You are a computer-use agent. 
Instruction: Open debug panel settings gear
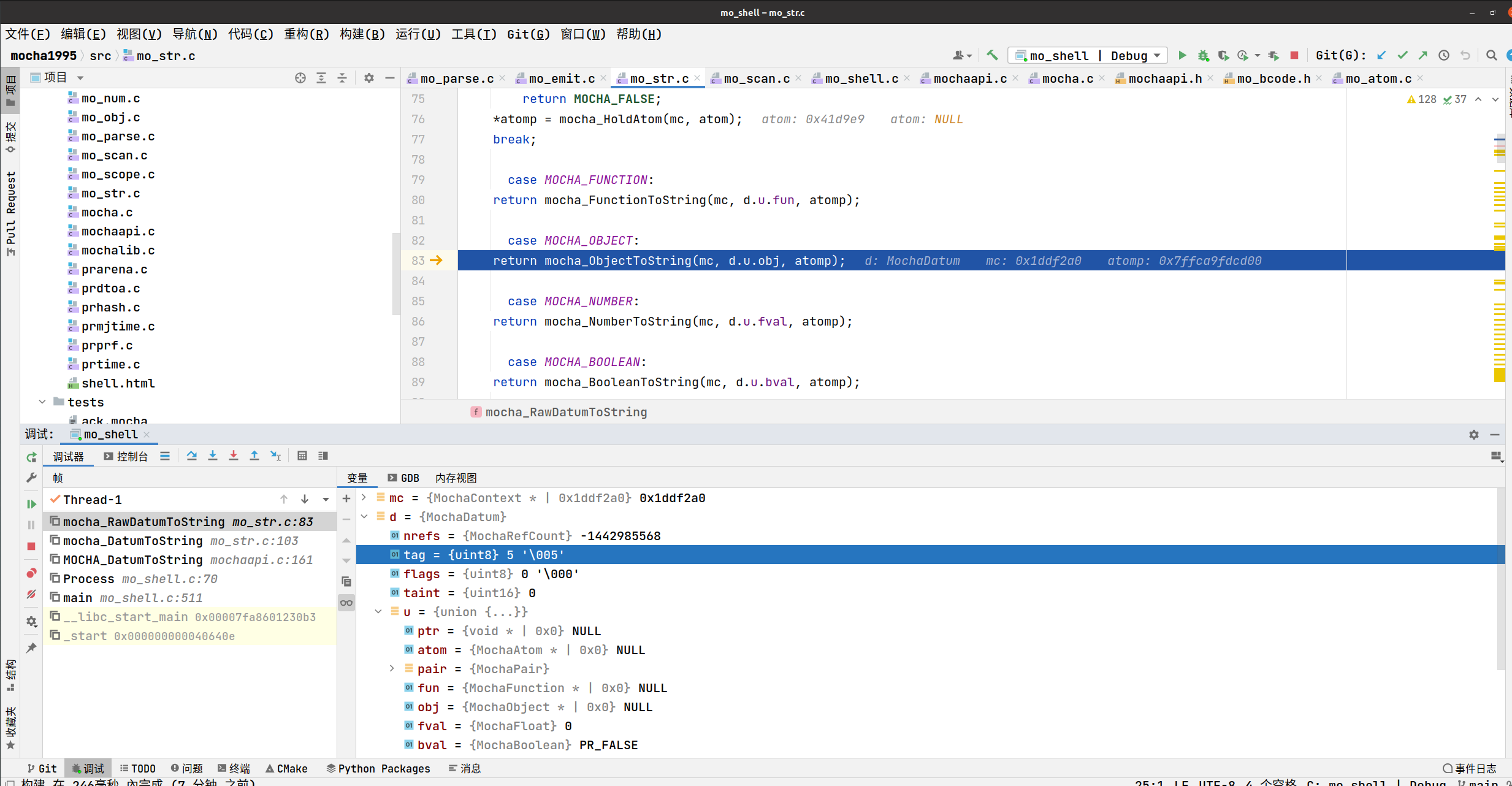pyautogui.click(x=1474, y=434)
